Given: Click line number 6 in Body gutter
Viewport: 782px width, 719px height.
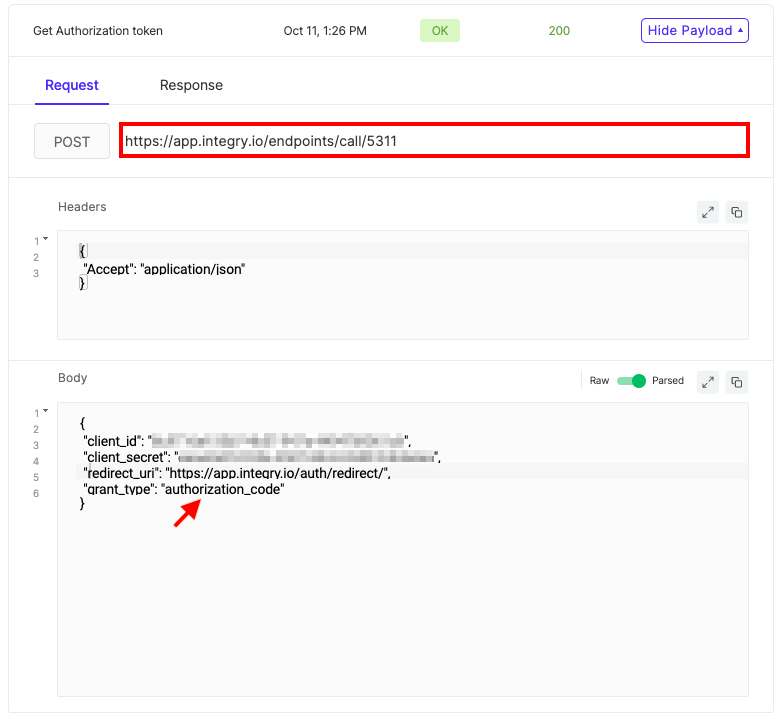Looking at the screenshot, I should (x=36, y=494).
